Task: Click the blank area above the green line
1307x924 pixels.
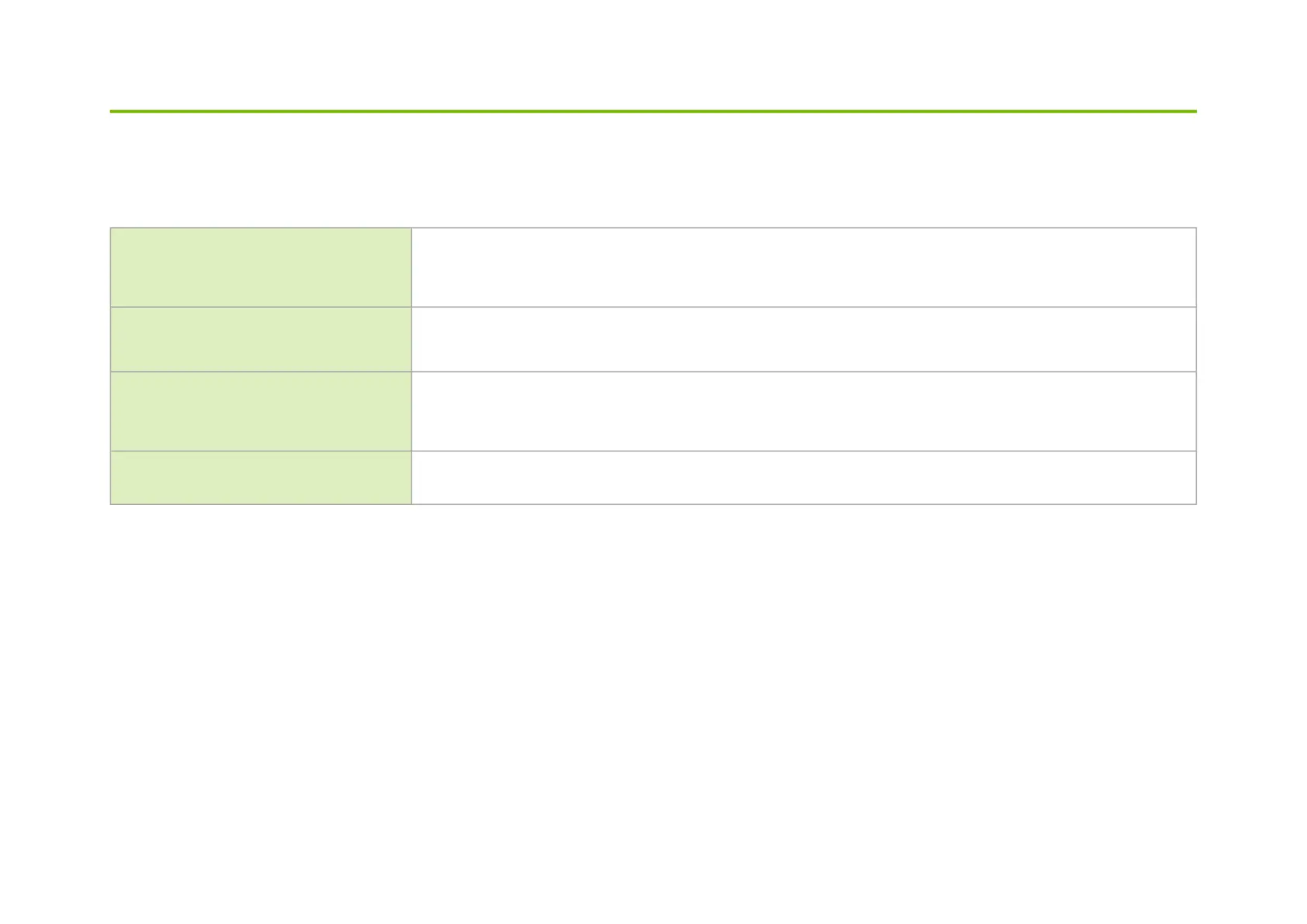Action: click(653, 54)
